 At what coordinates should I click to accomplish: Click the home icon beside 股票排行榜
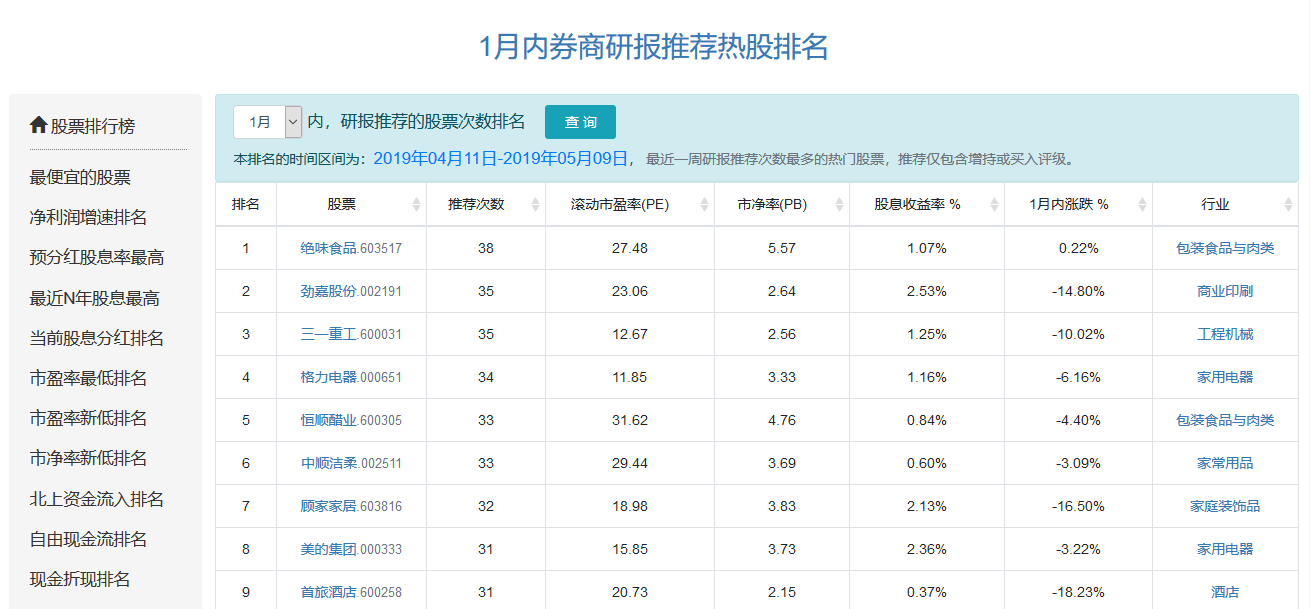39,125
